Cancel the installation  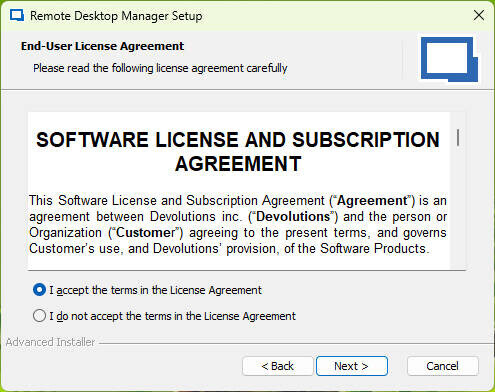(442, 366)
